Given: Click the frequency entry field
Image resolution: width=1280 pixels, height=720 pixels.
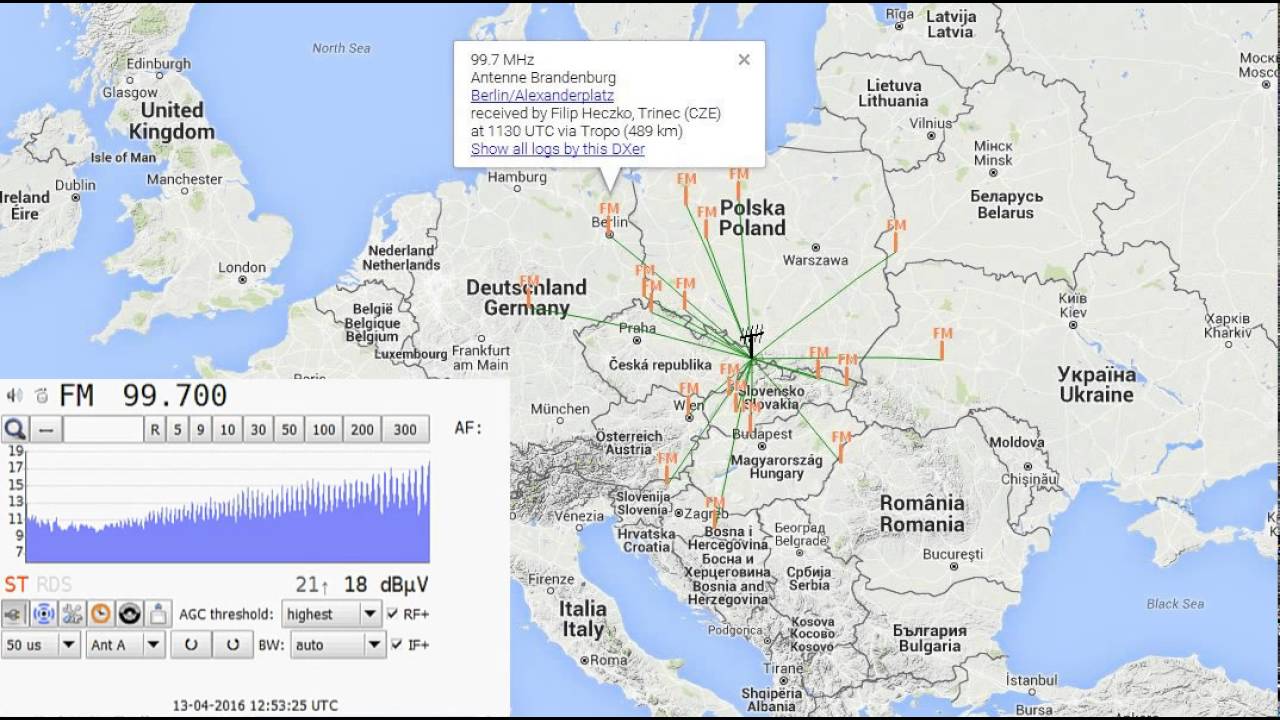Looking at the screenshot, I should pos(103,430).
